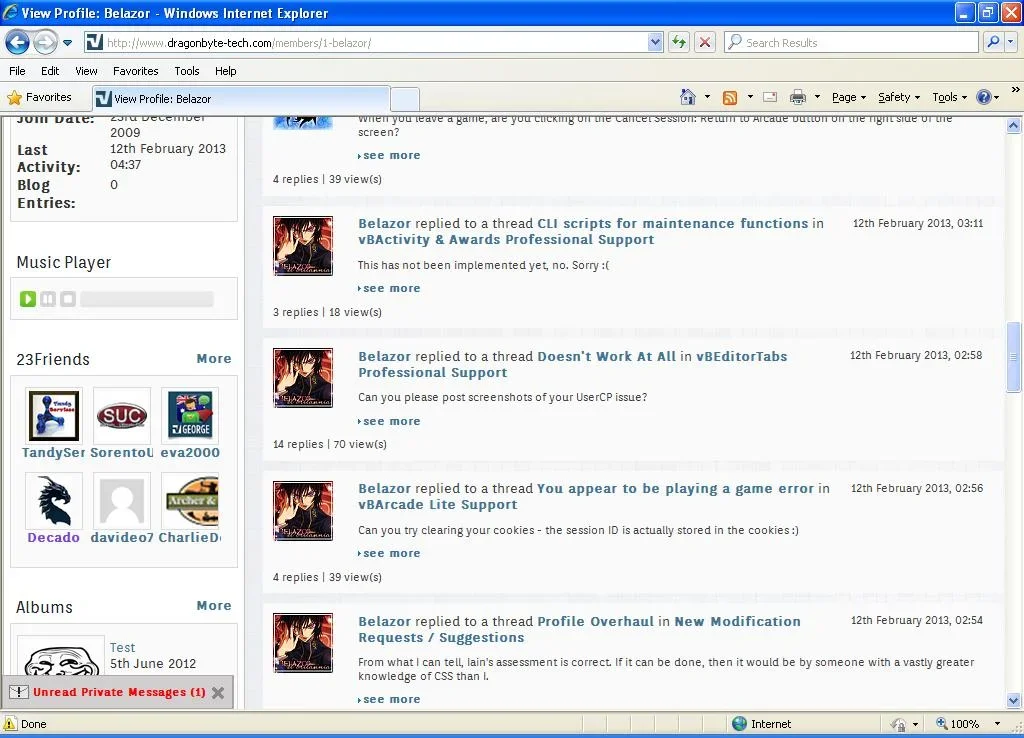Stop the Music Player
1024x738 pixels.
(x=68, y=299)
